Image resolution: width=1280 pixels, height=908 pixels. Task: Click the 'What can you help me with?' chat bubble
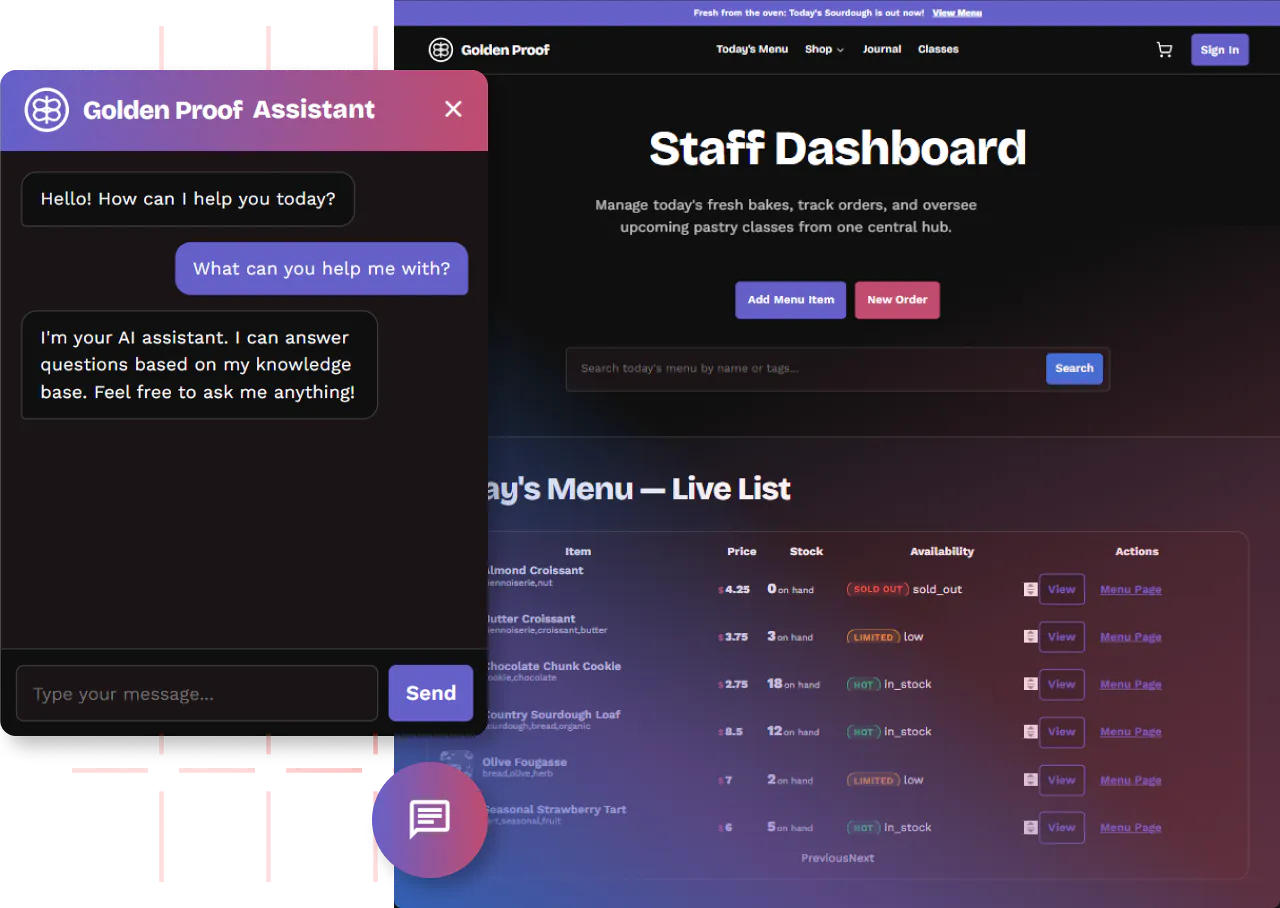(x=322, y=268)
